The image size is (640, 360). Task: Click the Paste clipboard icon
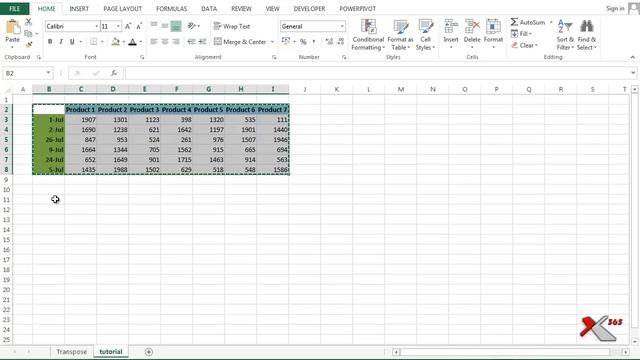pyautogui.click(x=13, y=27)
